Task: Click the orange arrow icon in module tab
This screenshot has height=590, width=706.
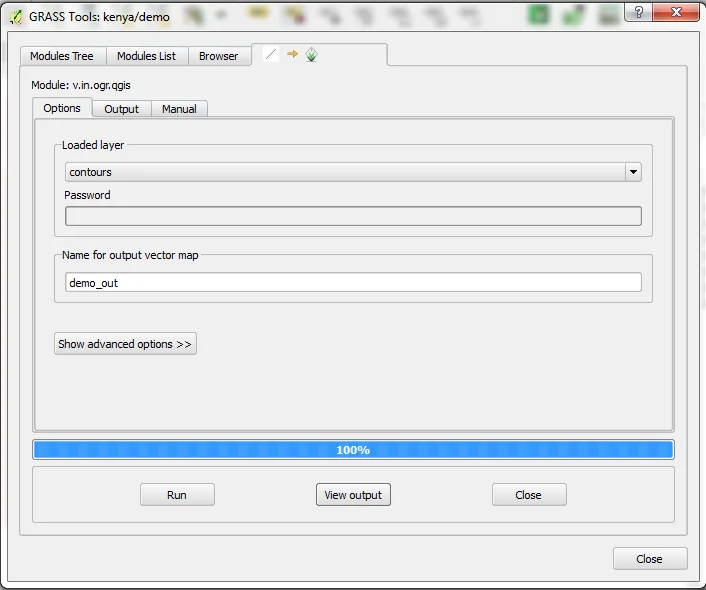Action: point(292,54)
